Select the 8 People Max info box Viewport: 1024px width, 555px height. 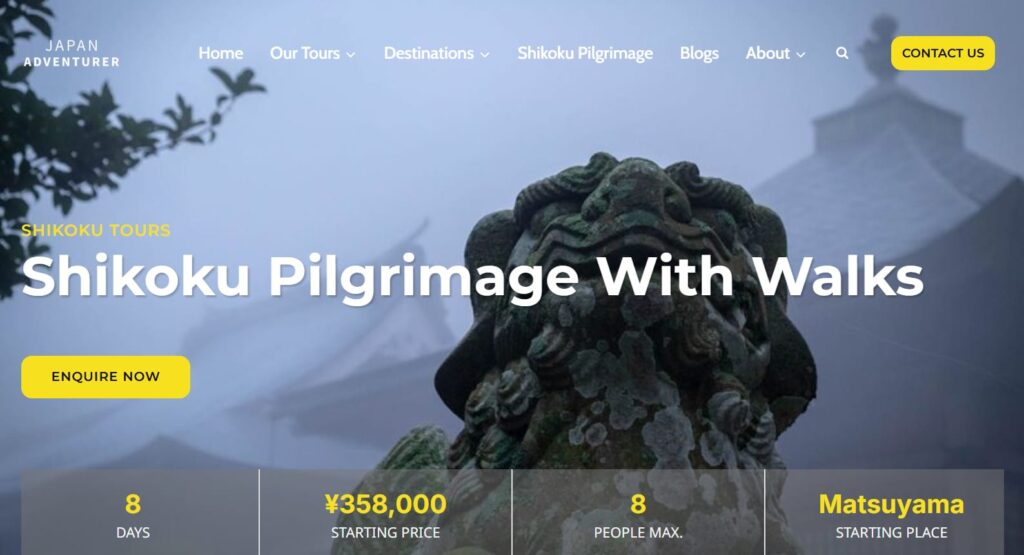click(x=638, y=512)
